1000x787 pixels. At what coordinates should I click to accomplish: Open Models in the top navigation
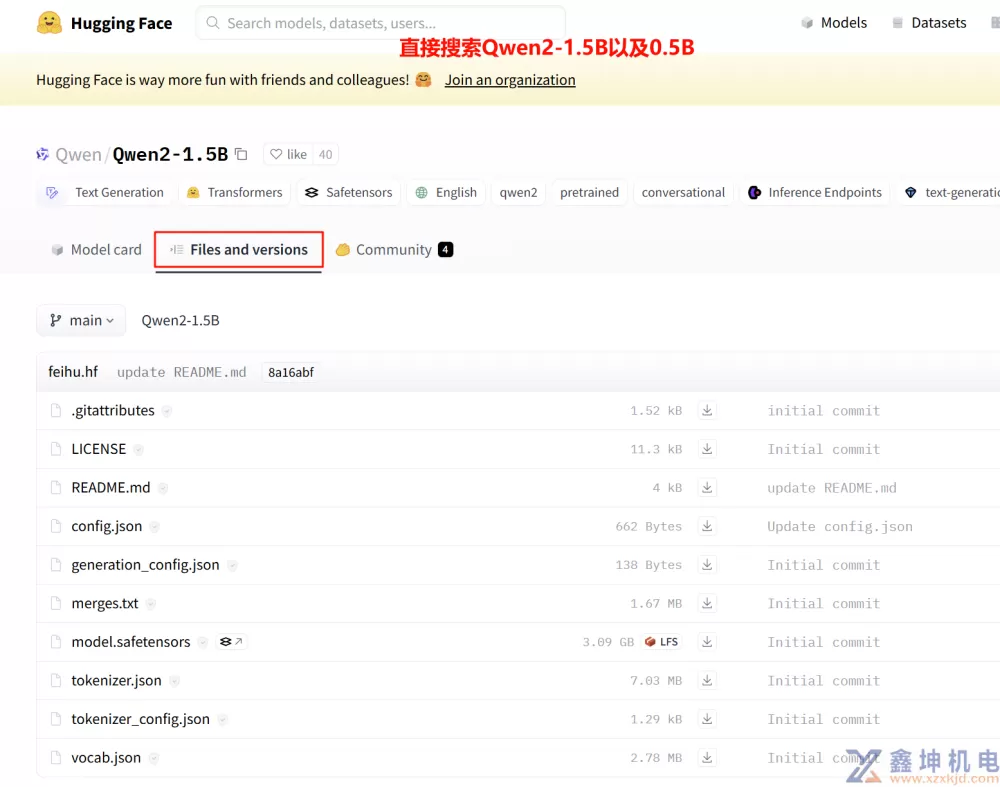coord(834,23)
